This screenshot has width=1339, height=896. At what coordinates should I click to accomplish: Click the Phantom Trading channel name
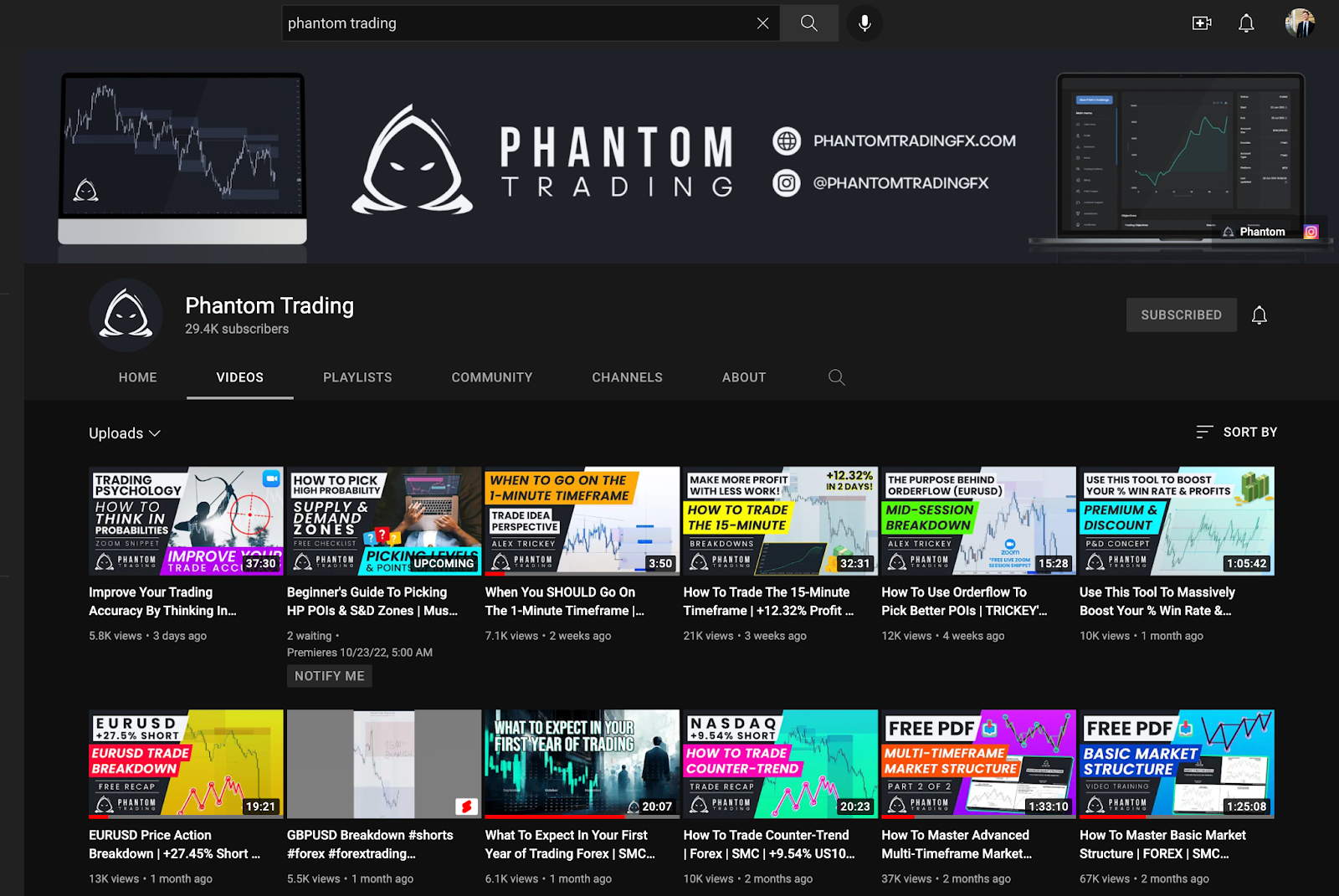269,306
